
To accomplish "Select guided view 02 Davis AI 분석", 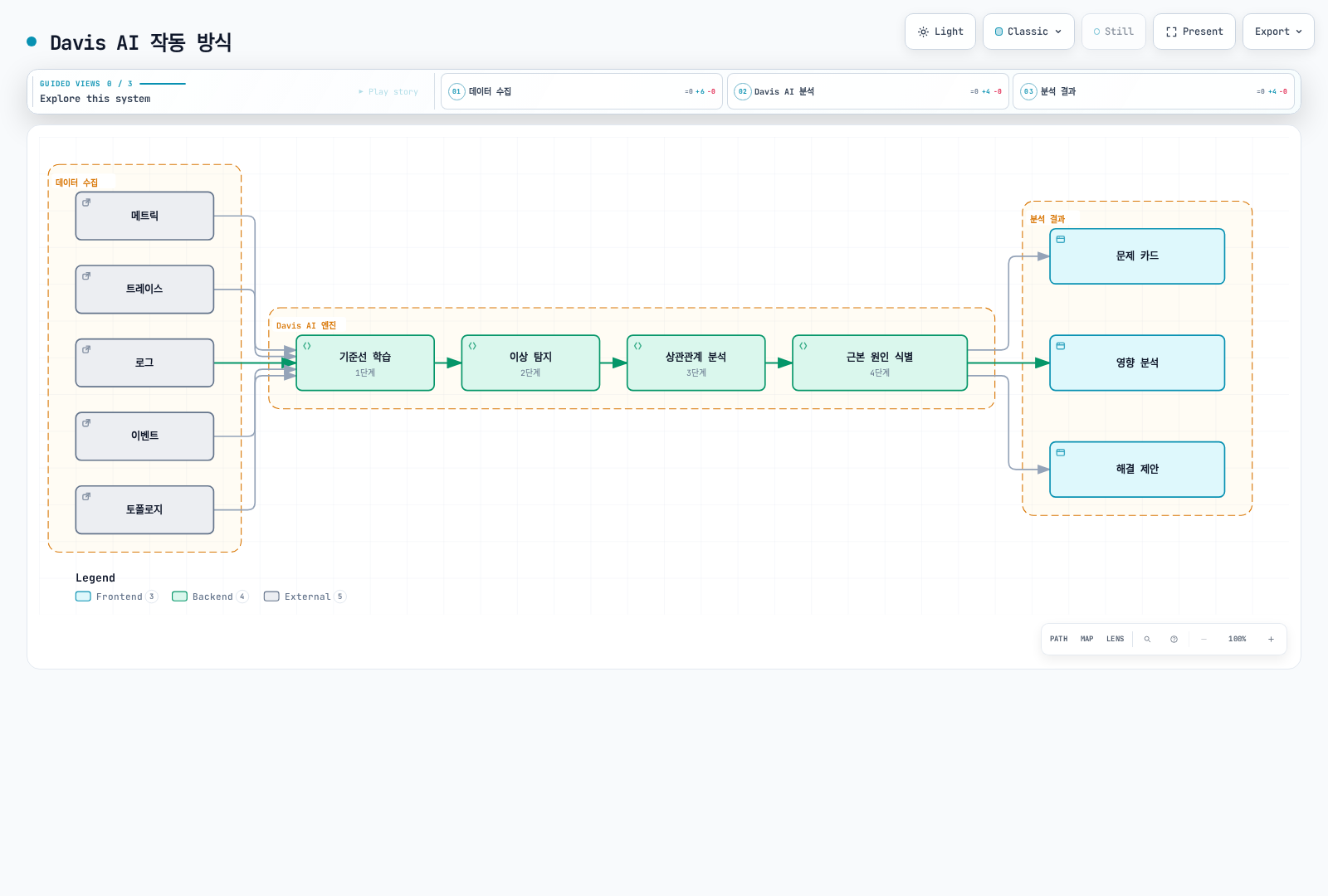I will point(867,91).
